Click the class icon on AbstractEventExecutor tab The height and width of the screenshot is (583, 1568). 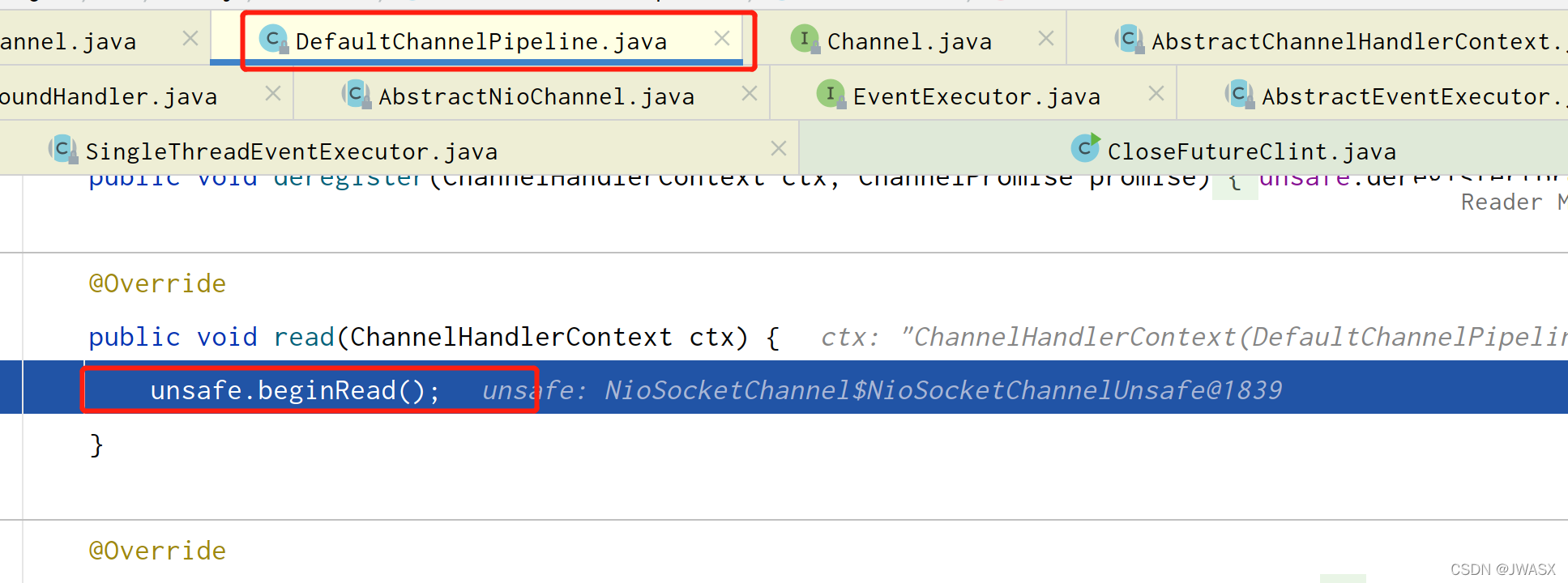[1239, 94]
